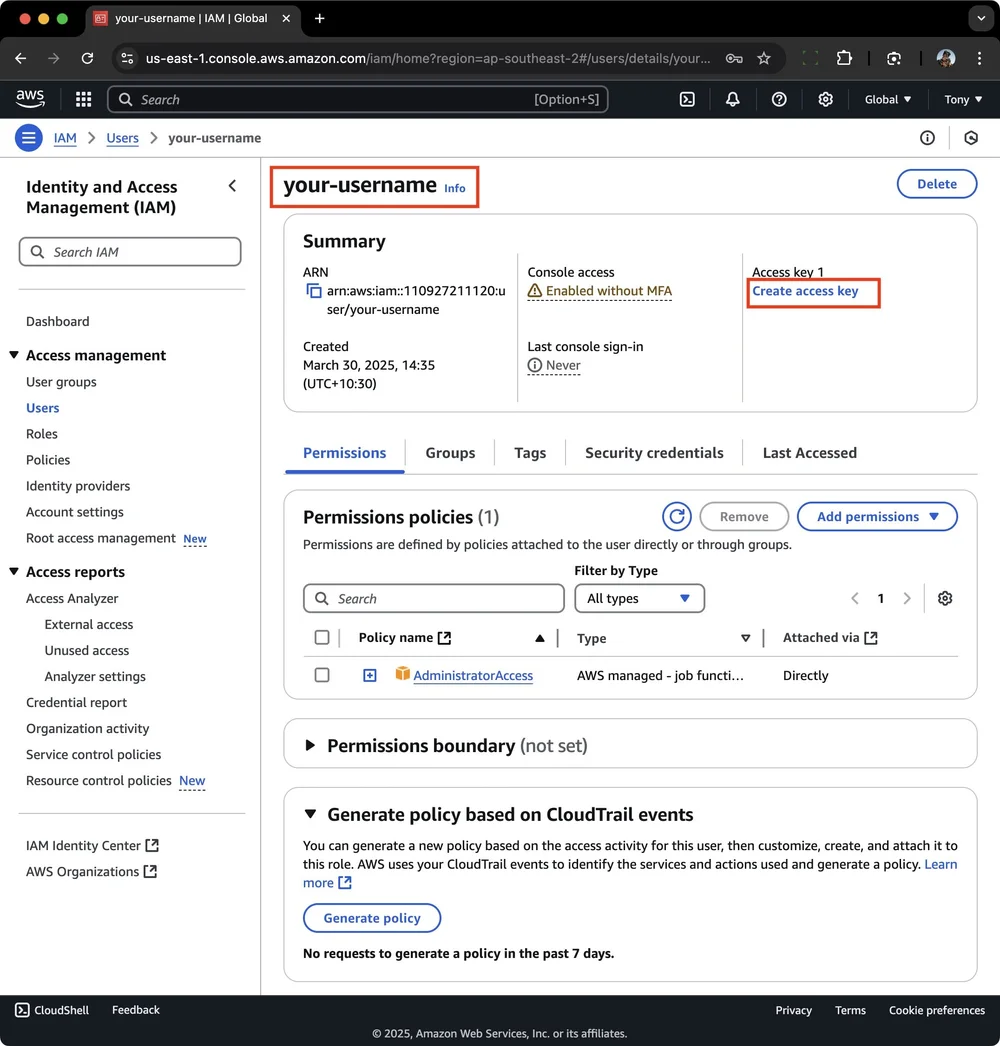Go back with browser back arrow
The image size is (1000, 1046).
[x=21, y=58]
